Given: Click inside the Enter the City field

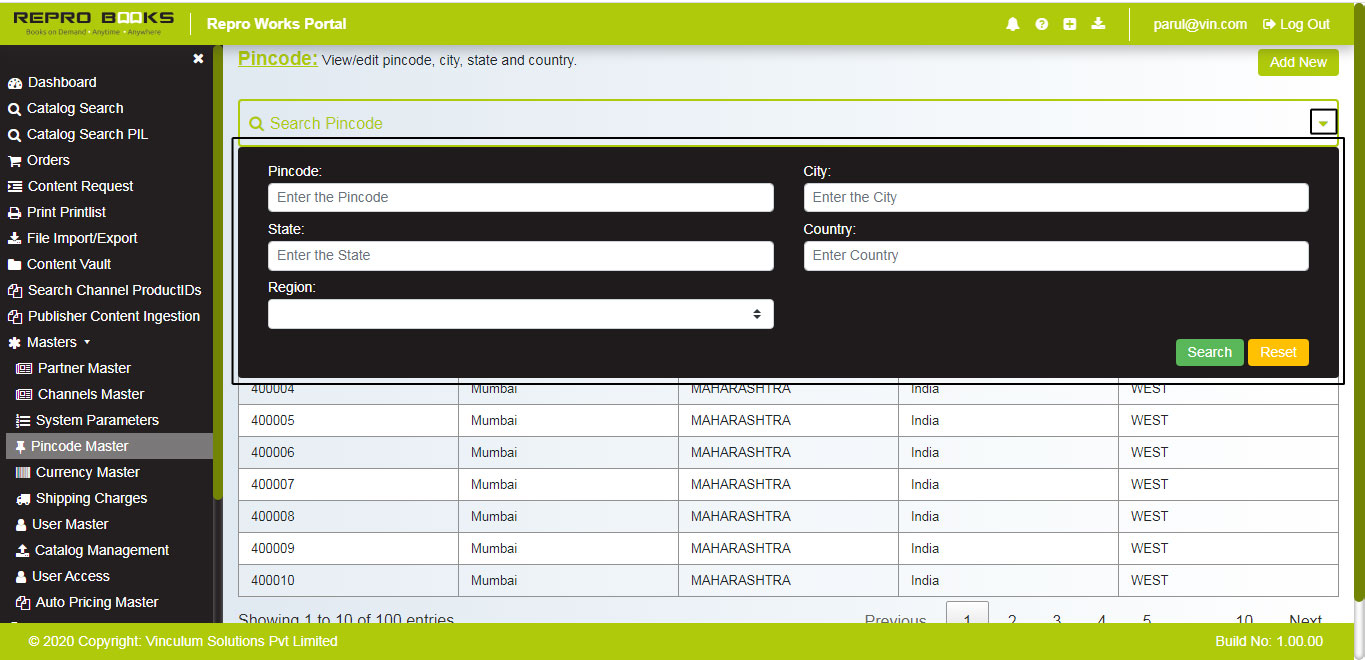Looking at the screenshot, I should (1055, 197).
